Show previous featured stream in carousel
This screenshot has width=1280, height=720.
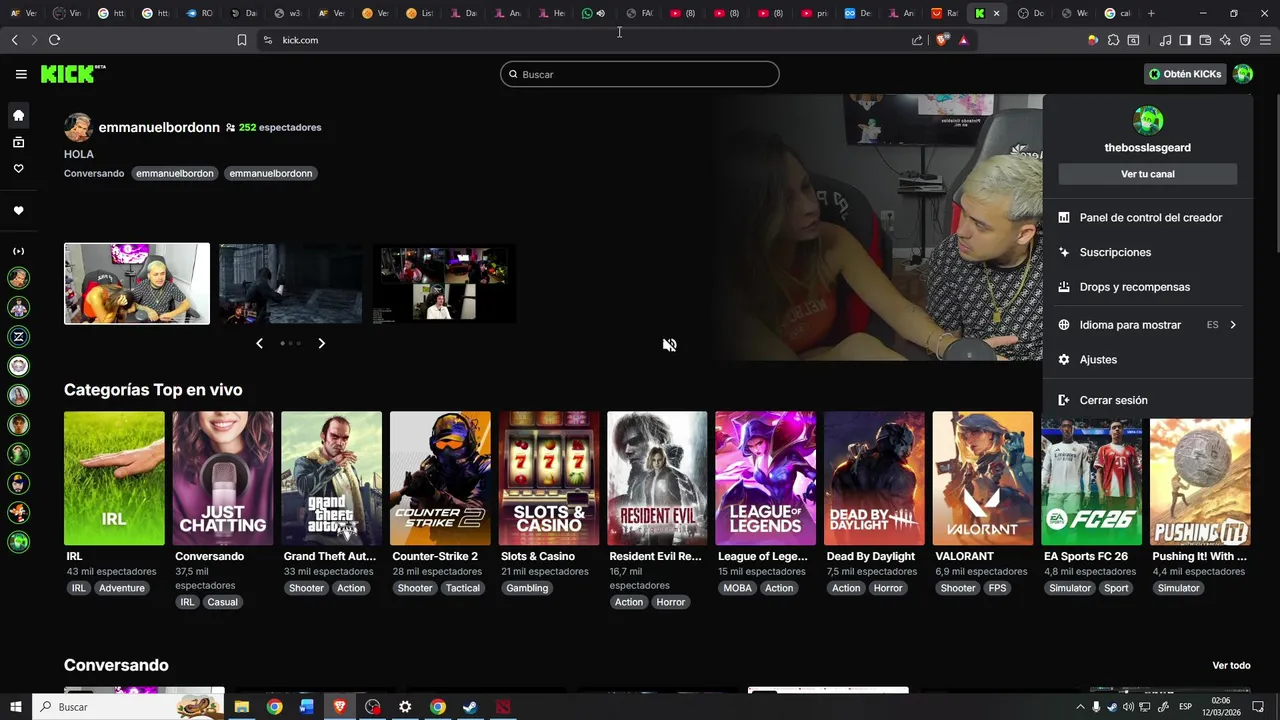pyautogui.click(x=259, y=343)
